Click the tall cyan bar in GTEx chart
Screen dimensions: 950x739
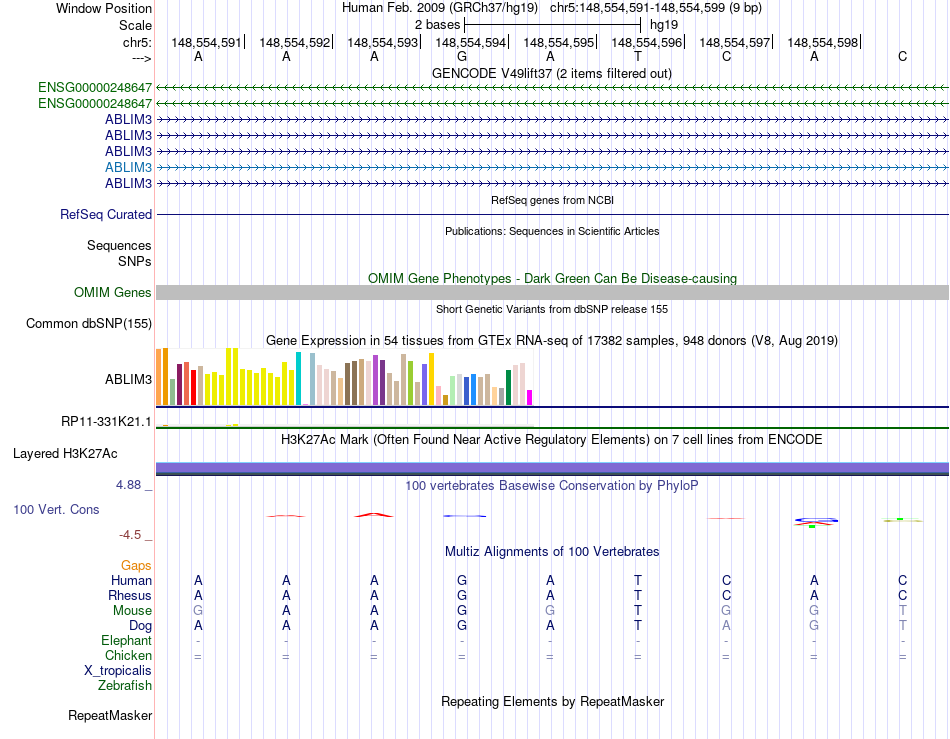point(298,378)
